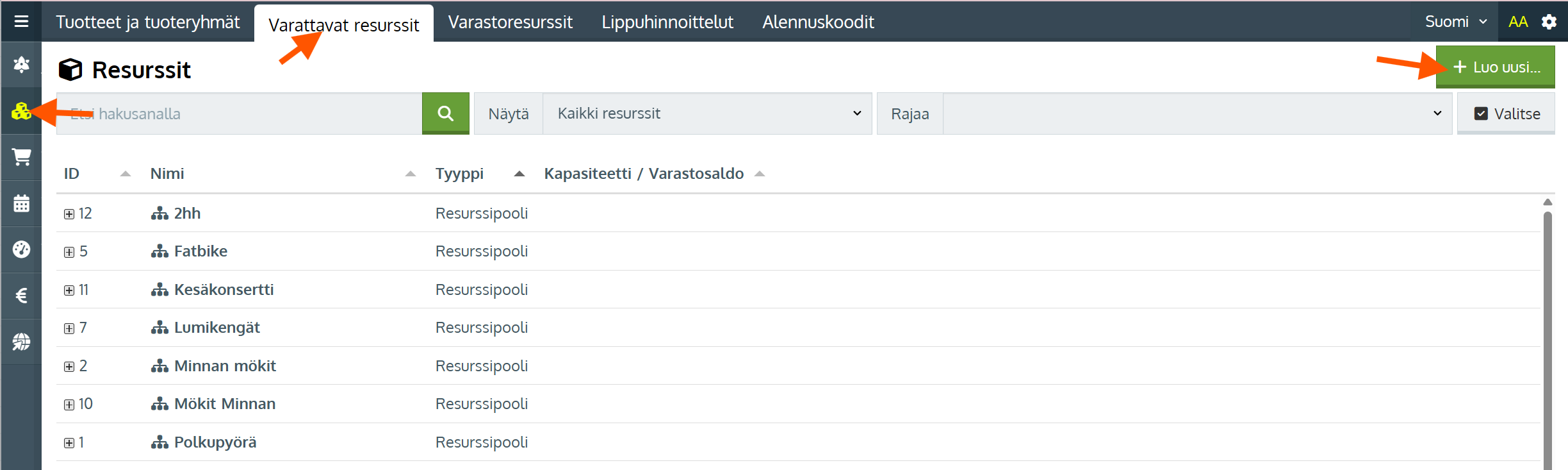1568x470 pixels.
Task: Open the Rajaa filter dropdown
Action: (1196, 113)
